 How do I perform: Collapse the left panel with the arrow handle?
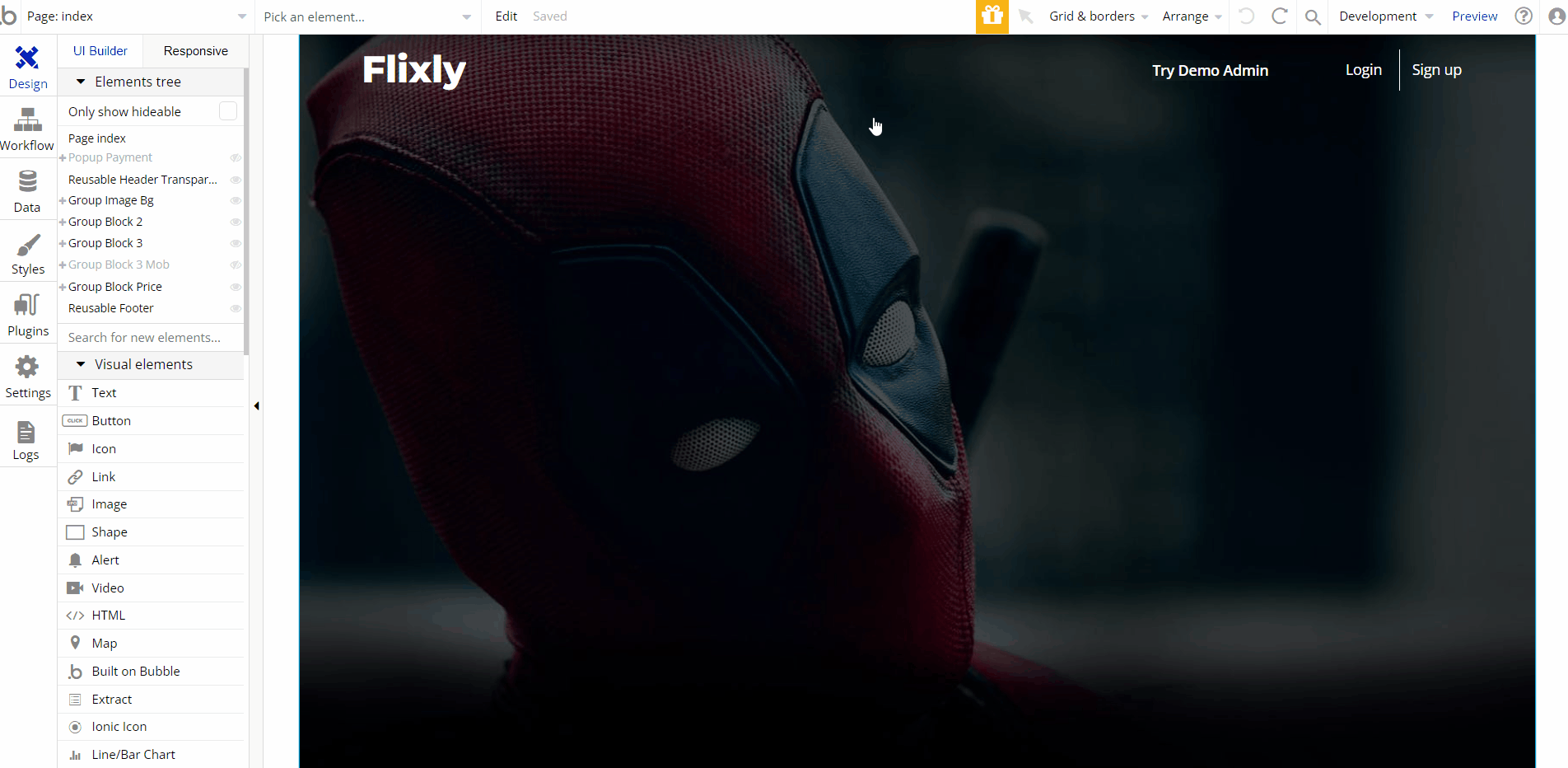[x=257, y=406]
